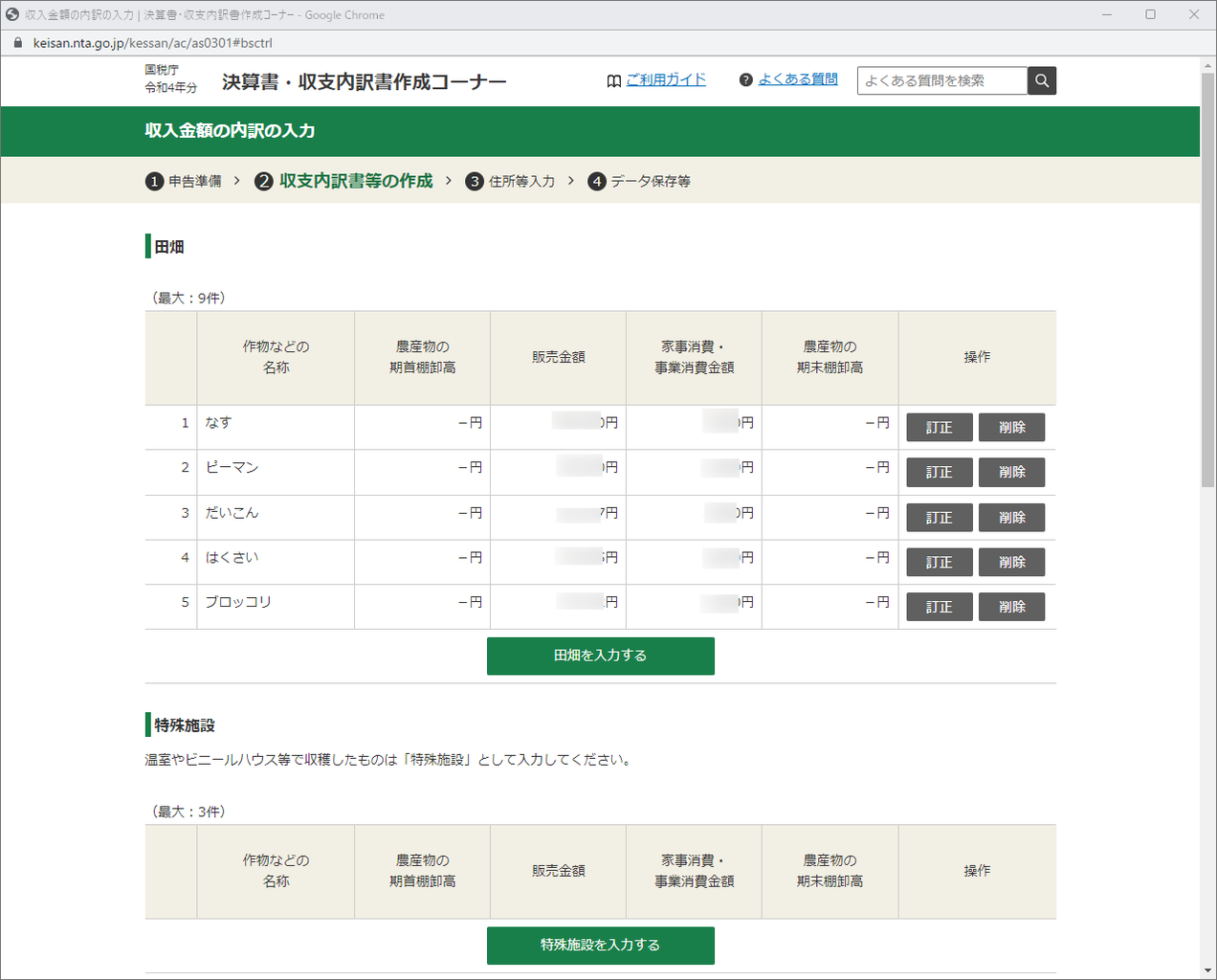Click 削除 for the ブロッコリ row
This screenshot has width=1217, height=980.
pyautogui.click(x=1011, y=607)
